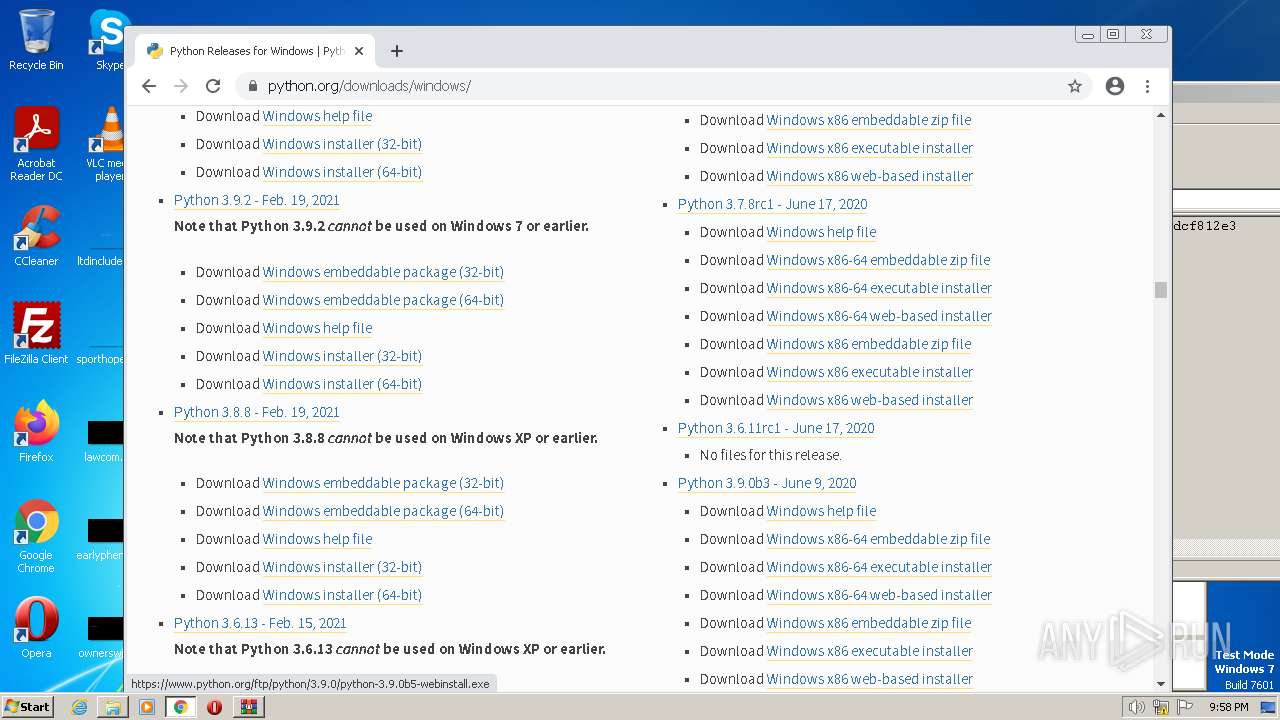
Task: Open the Action Center flag tray icon
Action: click(x=1183, y=707)
